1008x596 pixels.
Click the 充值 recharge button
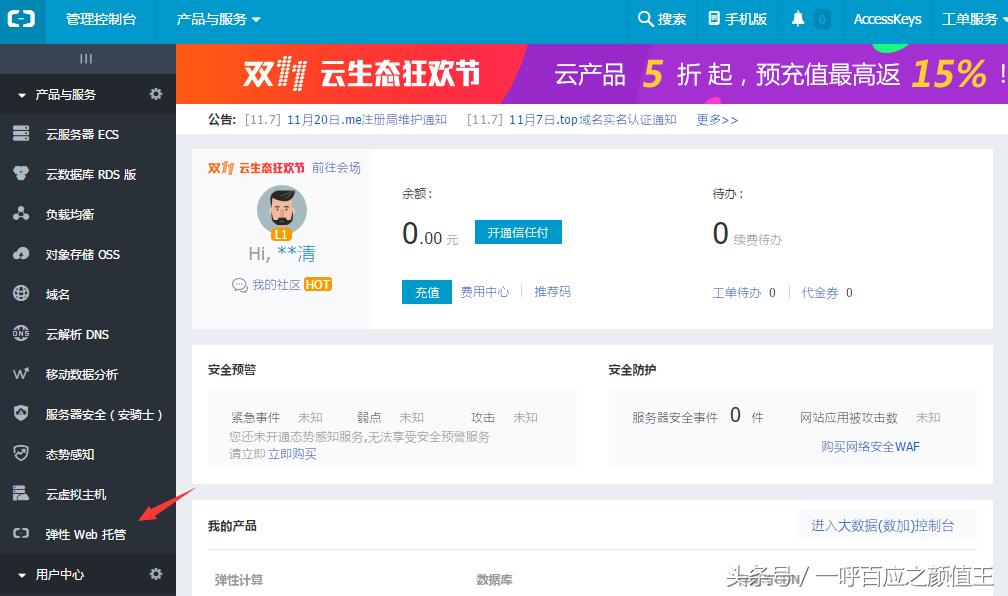pos(426,292)
